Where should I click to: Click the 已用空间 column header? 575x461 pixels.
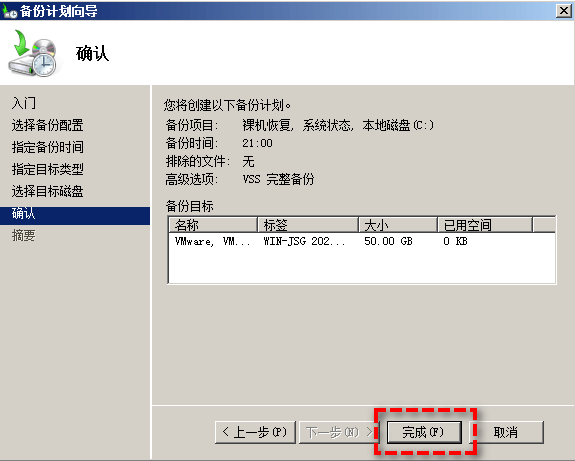[485, 224]
